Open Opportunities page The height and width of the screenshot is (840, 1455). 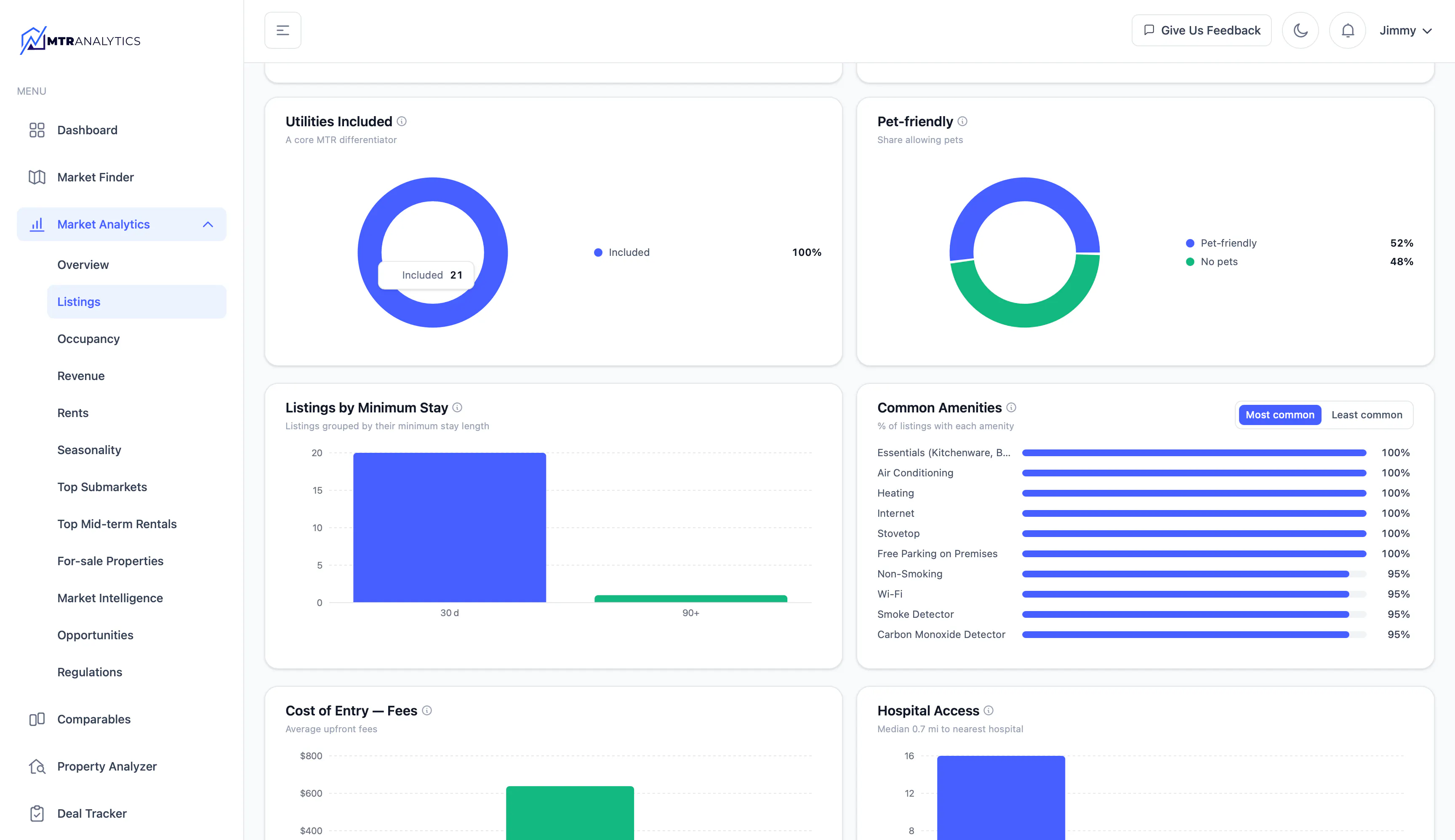(x=95, y=635)
